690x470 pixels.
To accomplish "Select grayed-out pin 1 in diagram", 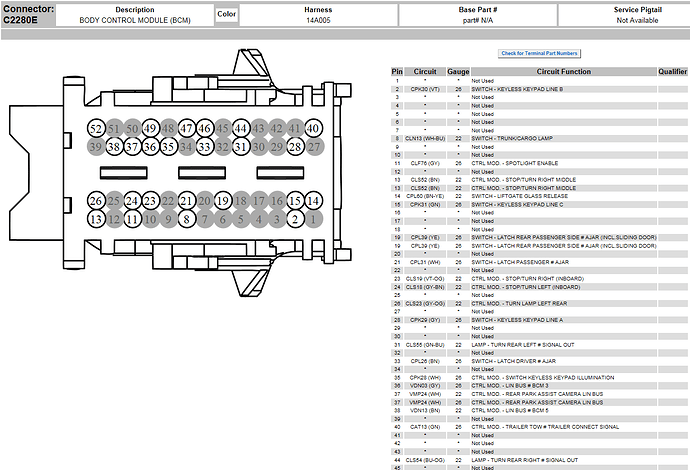I will 313,219.
